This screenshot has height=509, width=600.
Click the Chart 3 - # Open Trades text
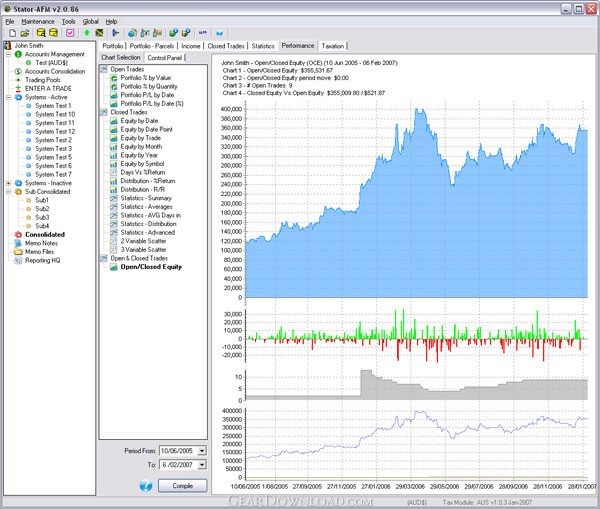pyautogui.click(x=258, y=86)
